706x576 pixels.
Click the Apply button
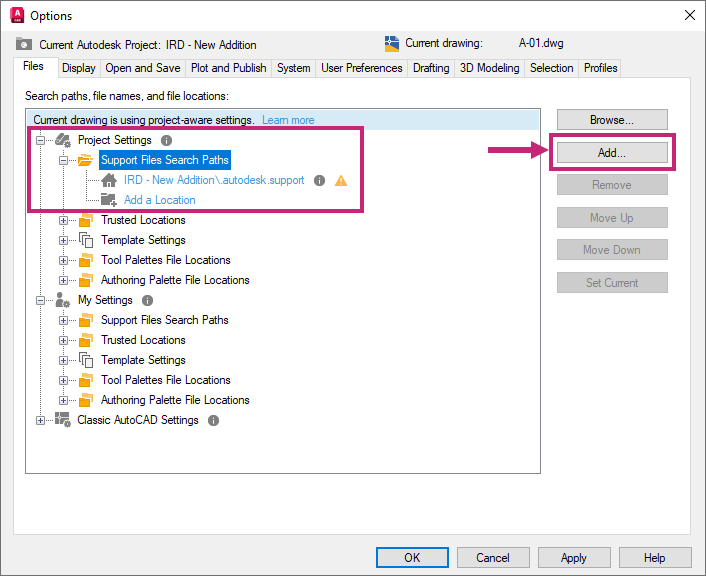point(574,558)
